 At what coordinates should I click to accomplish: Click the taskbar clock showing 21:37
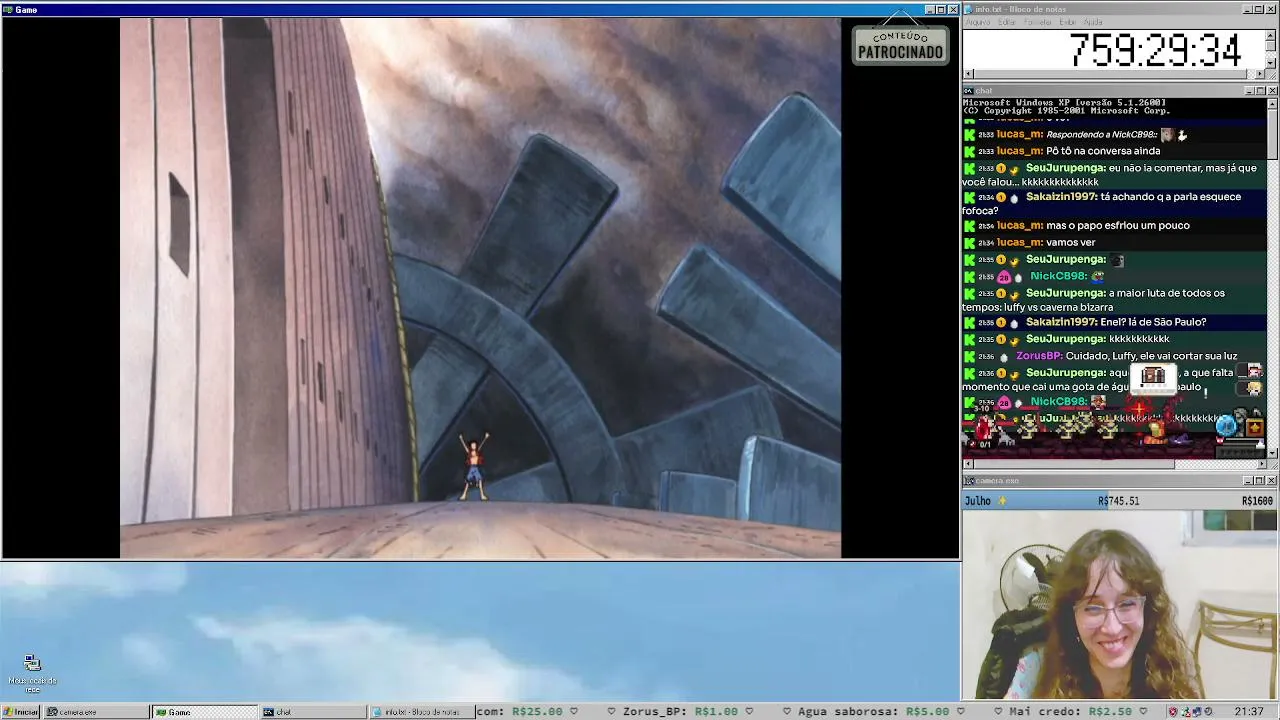click(1248, 712)
